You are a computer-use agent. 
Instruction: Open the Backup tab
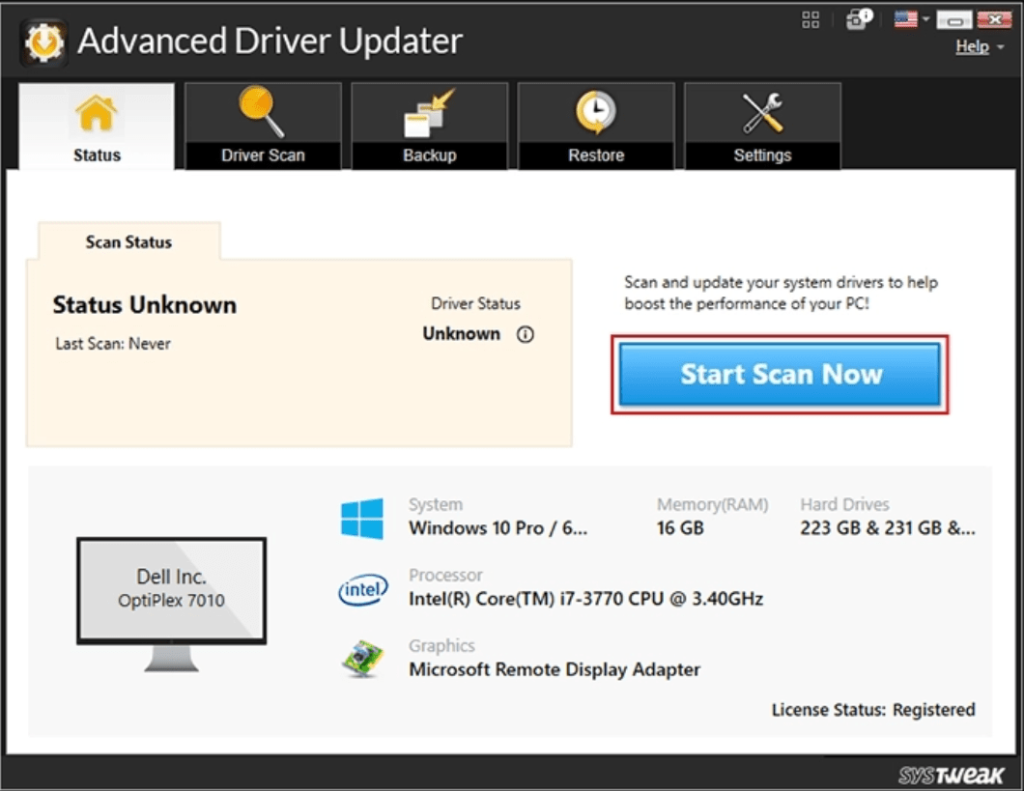430,126
